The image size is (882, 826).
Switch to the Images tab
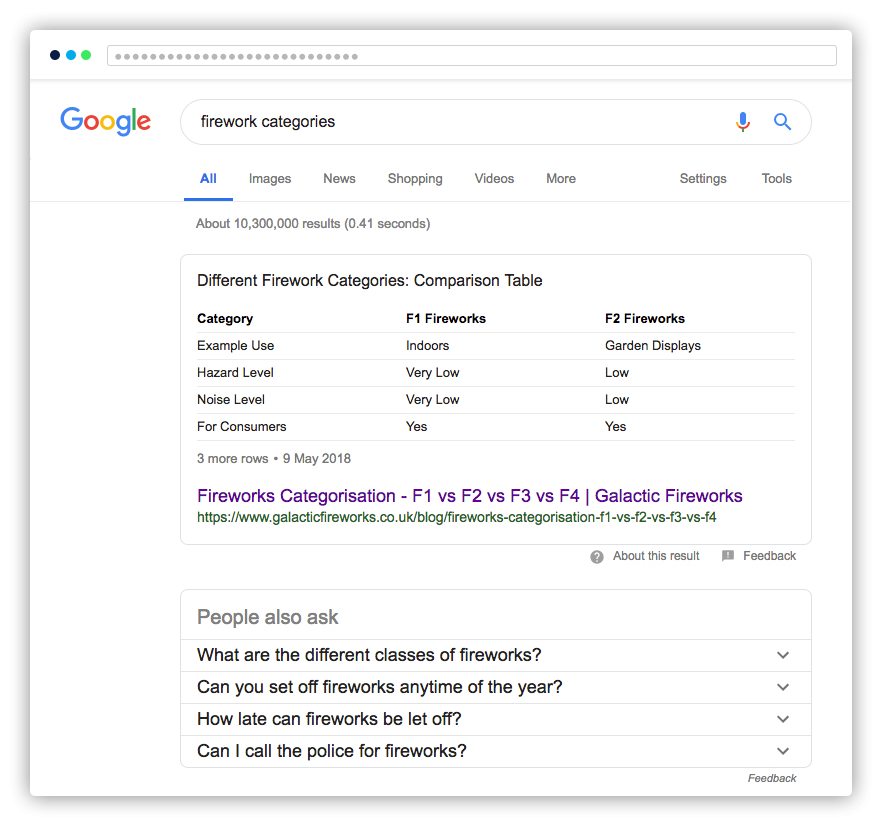coord(270,179)
